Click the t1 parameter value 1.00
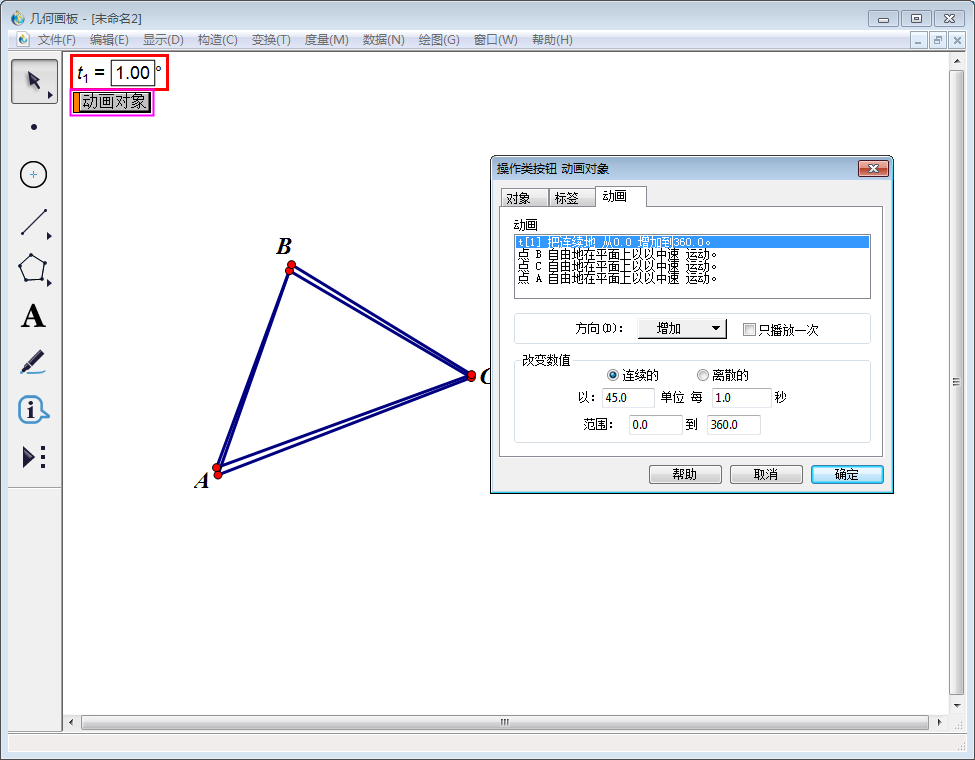 pyautogui.click(x=132, y=73)
